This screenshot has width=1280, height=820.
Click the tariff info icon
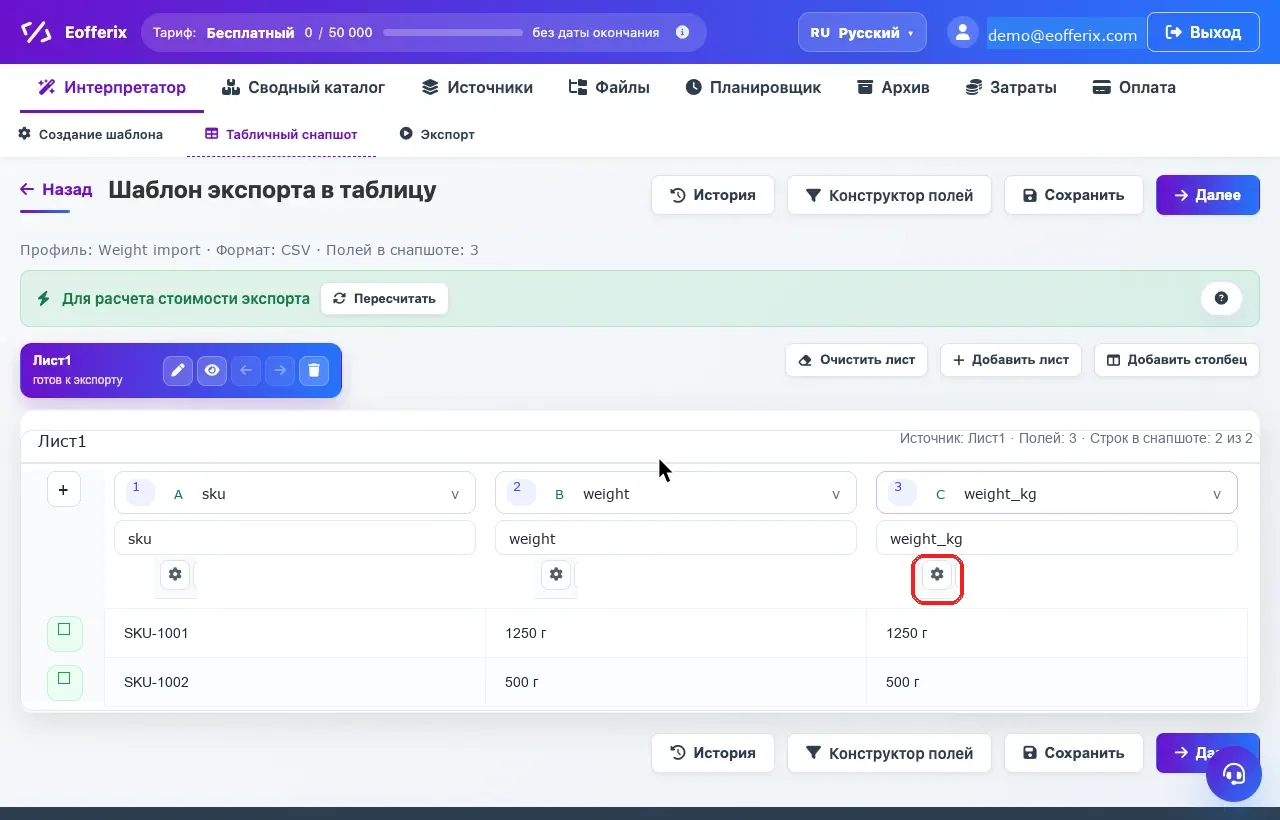(682, 32)
